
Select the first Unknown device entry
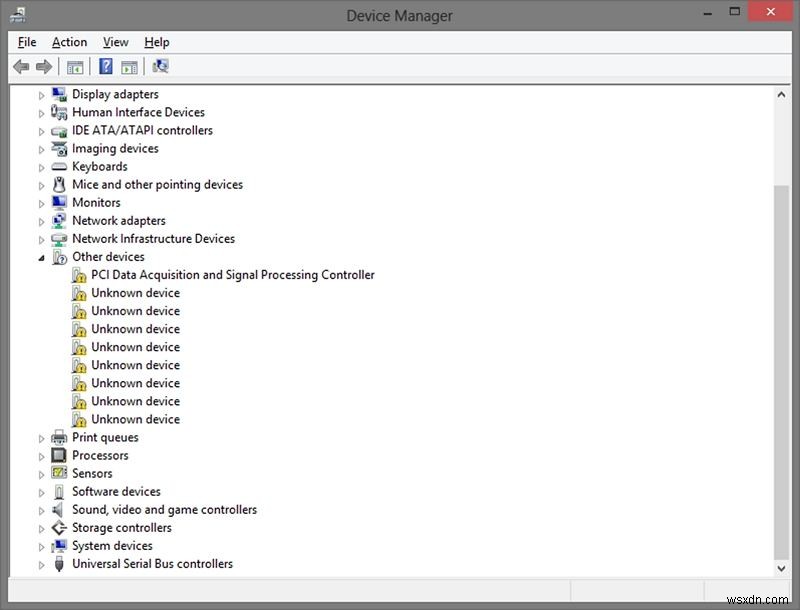coord(136,292)
